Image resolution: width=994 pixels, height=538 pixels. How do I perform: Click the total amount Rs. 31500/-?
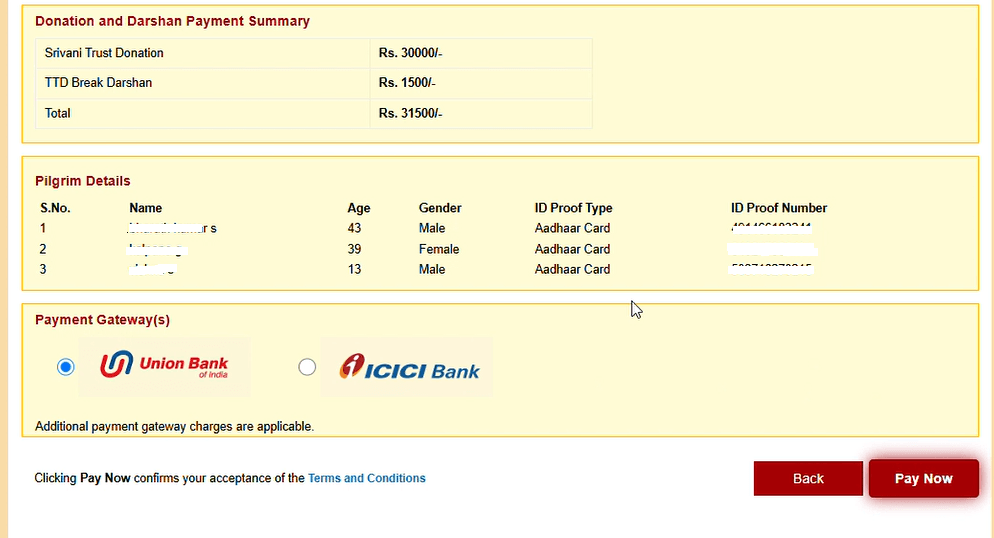pos(410,113)
